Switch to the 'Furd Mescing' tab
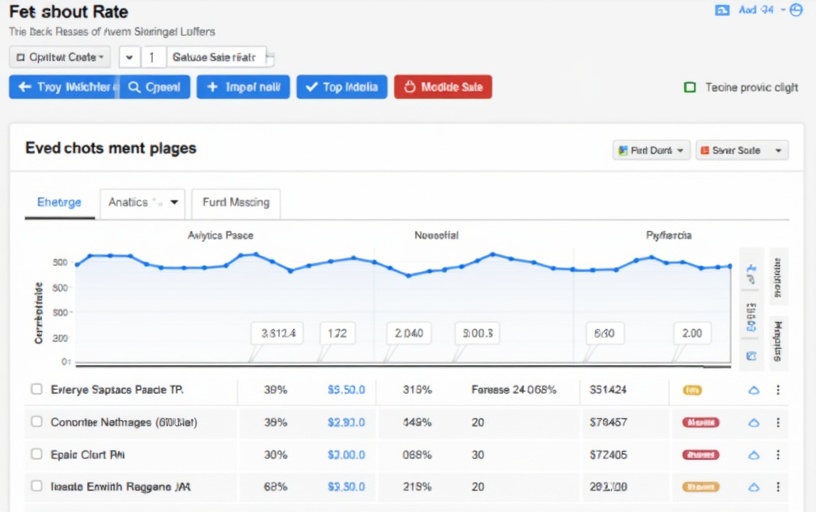This screenshot has height=512, width=816. tap(236, 202)
